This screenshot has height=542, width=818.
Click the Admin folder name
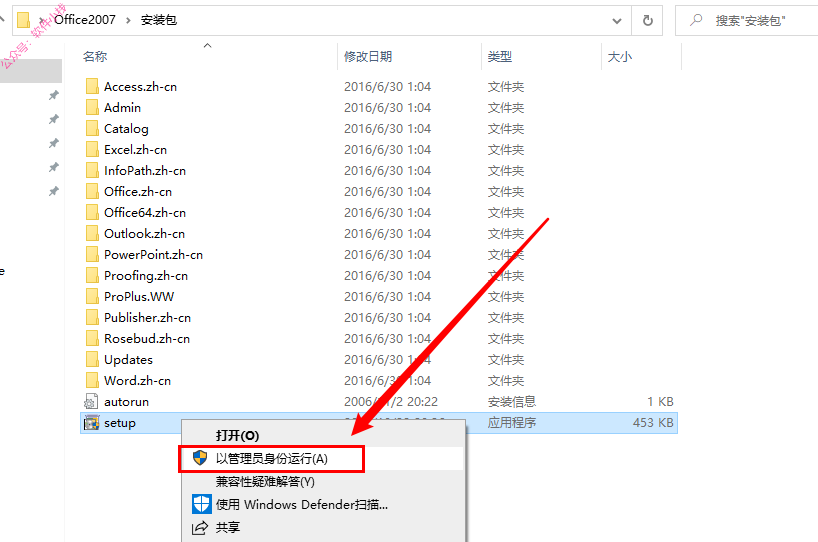(x=123, y=107)
